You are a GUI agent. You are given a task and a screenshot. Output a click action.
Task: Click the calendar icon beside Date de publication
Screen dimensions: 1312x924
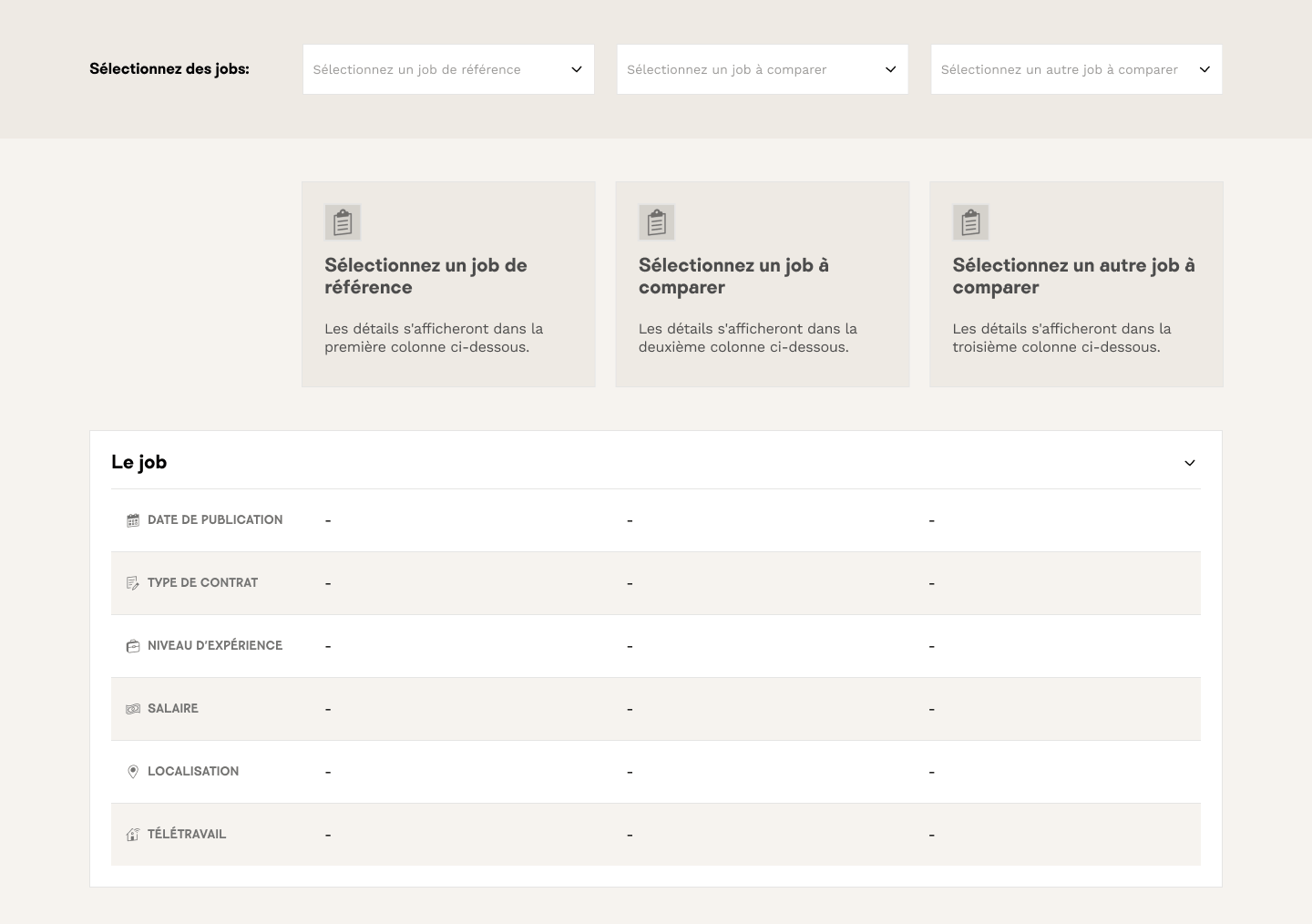coord(133,520)
